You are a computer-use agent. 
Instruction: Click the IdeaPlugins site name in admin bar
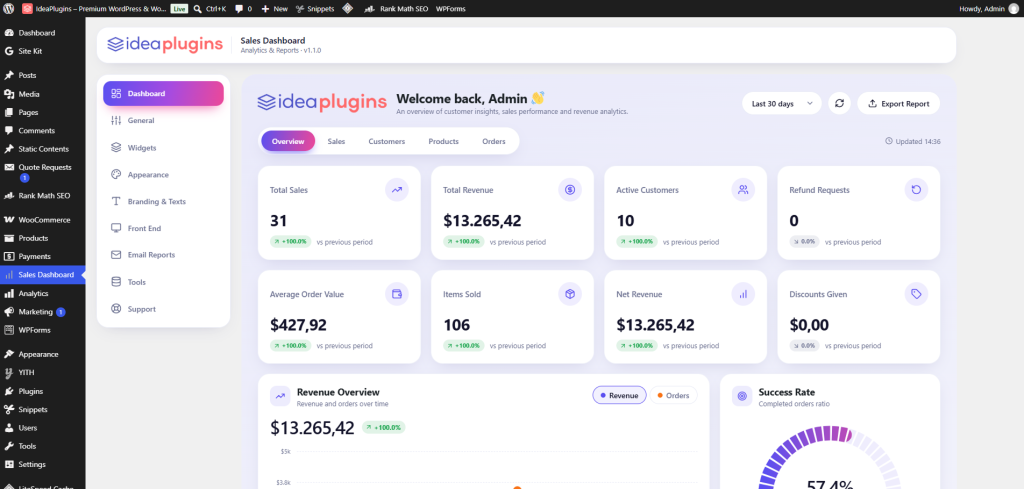[x=94, y=9]
